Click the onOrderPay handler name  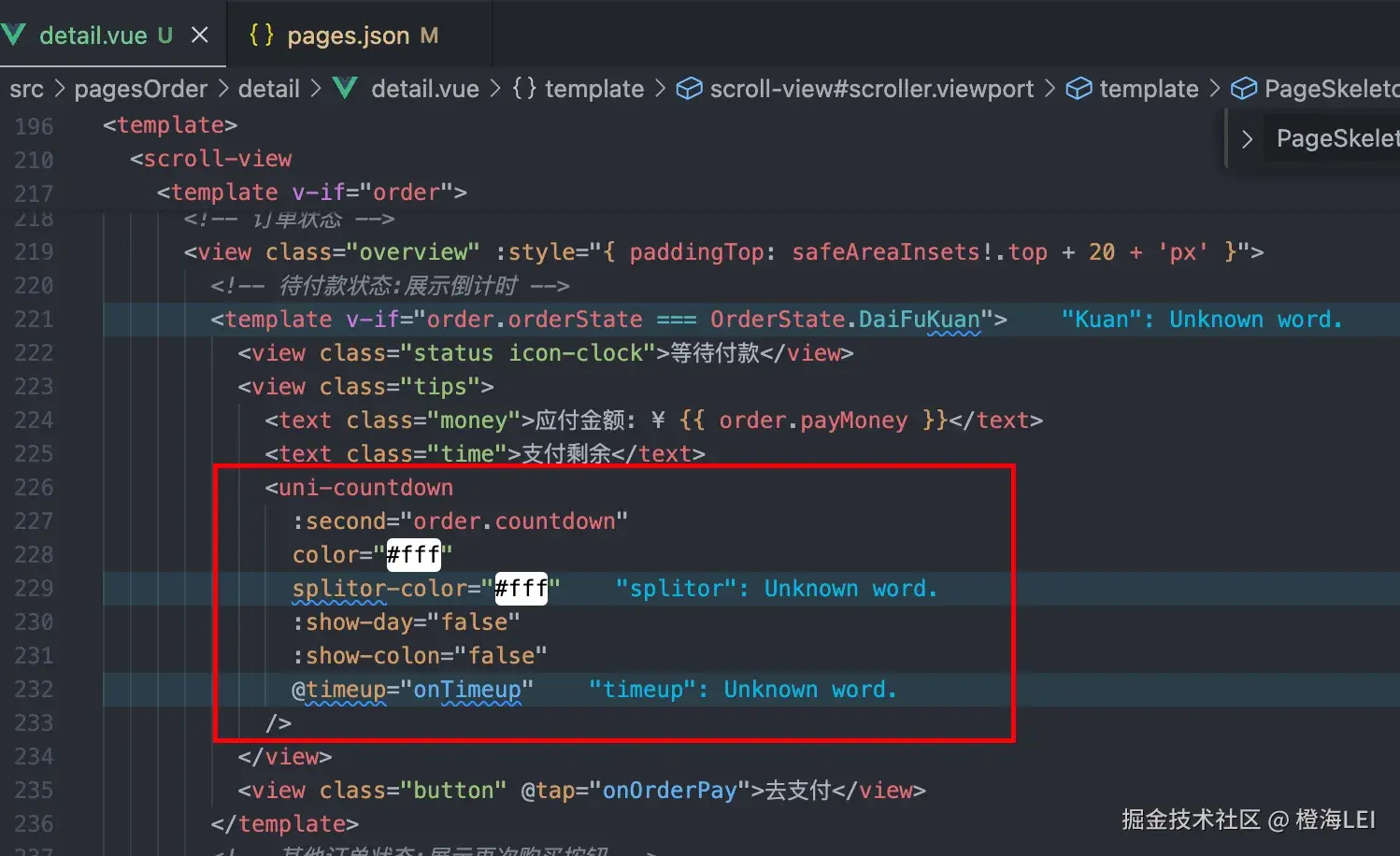[x=670, y=791]
